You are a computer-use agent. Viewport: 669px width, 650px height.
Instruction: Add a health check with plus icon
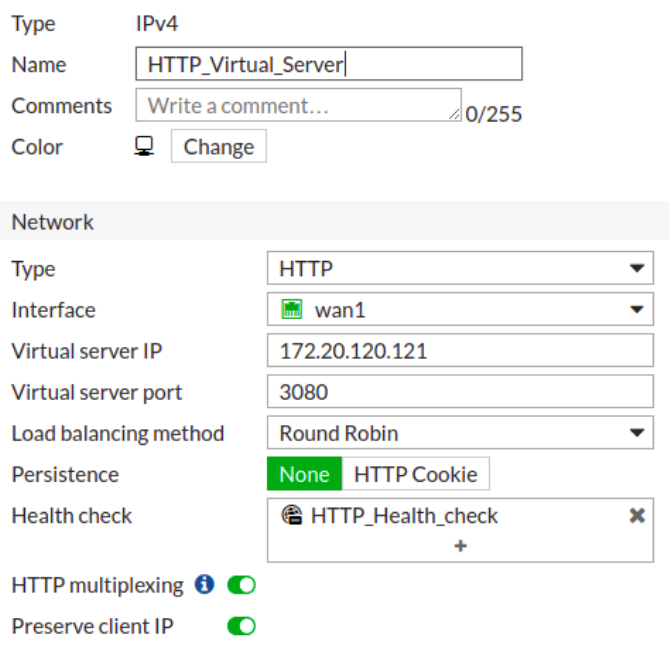460,546
